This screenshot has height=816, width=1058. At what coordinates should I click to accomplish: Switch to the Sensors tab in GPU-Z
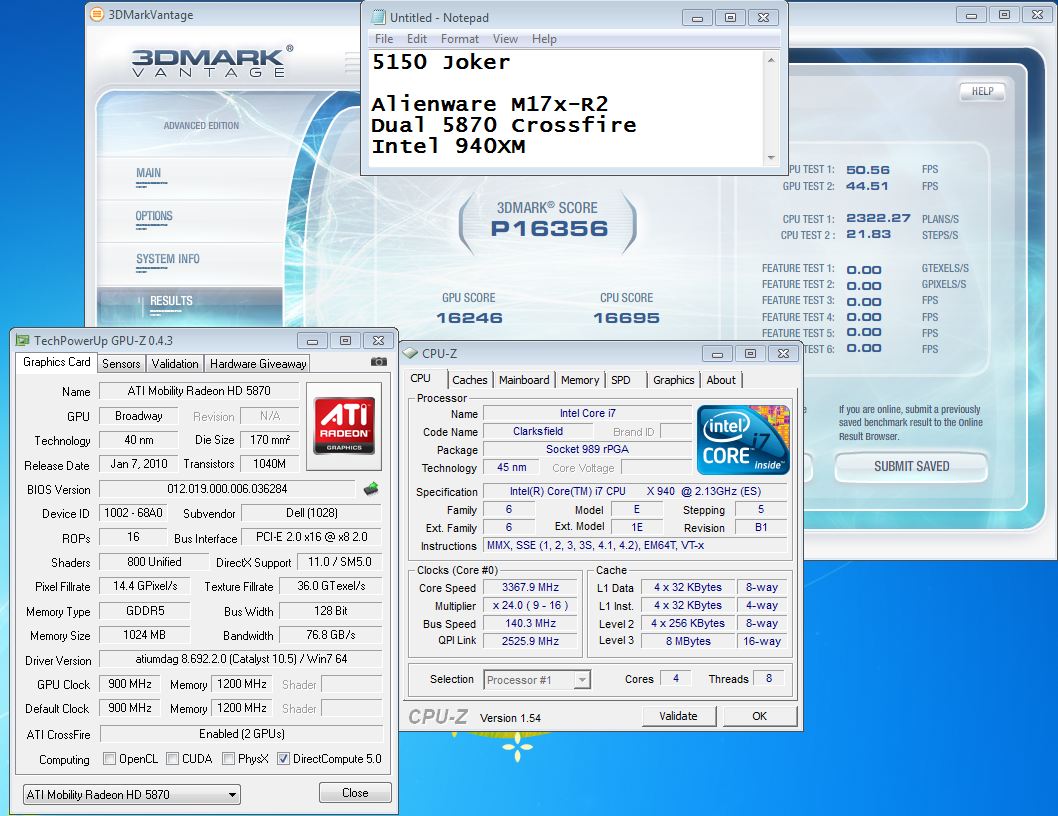click(x=121, y=364)
